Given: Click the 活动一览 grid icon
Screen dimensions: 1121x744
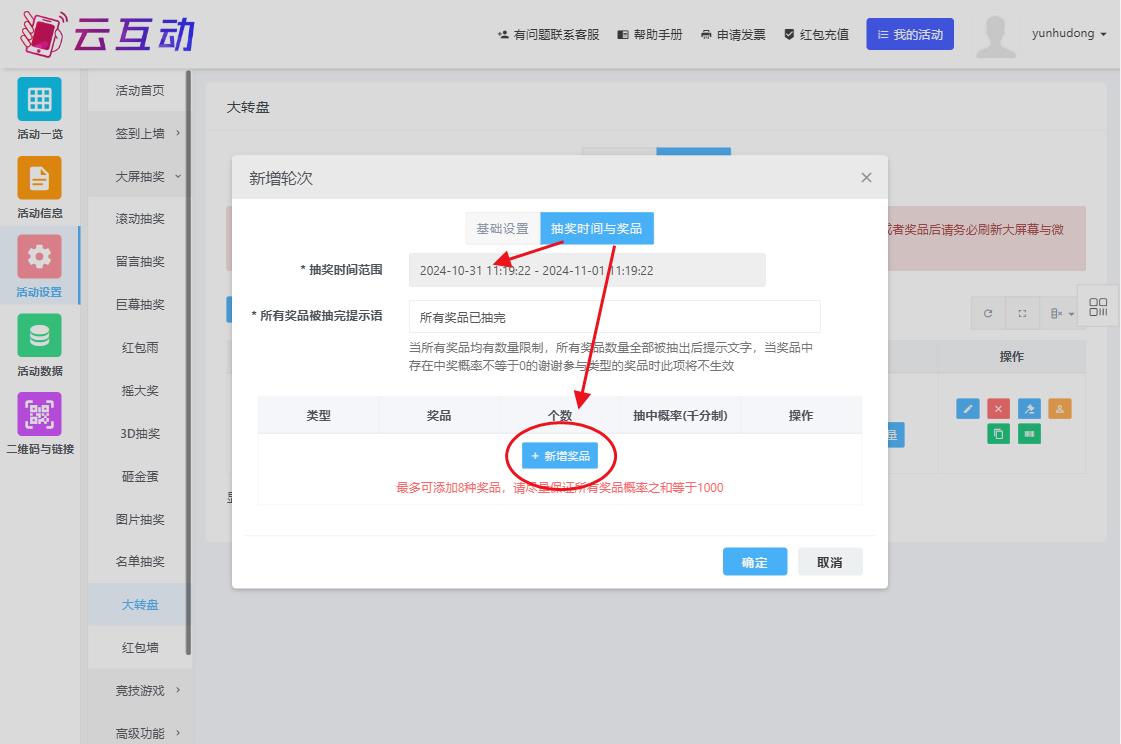Looking at the screenshot, I should 39,99.
